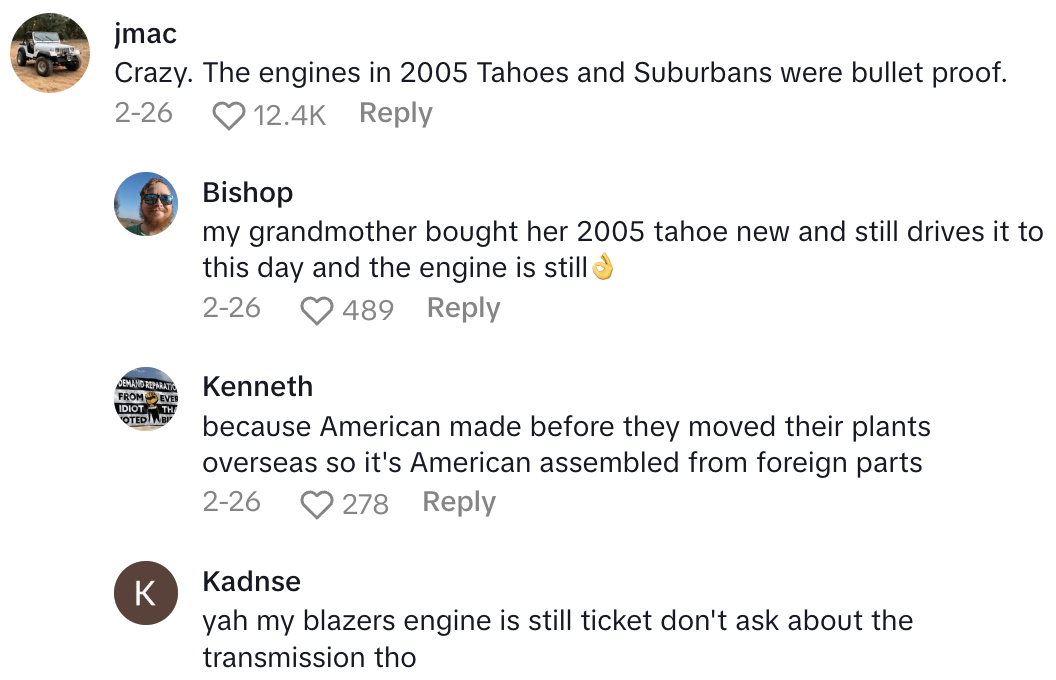
Task: Visit Bishop's profile via username
Action: [x=247, y=192]
